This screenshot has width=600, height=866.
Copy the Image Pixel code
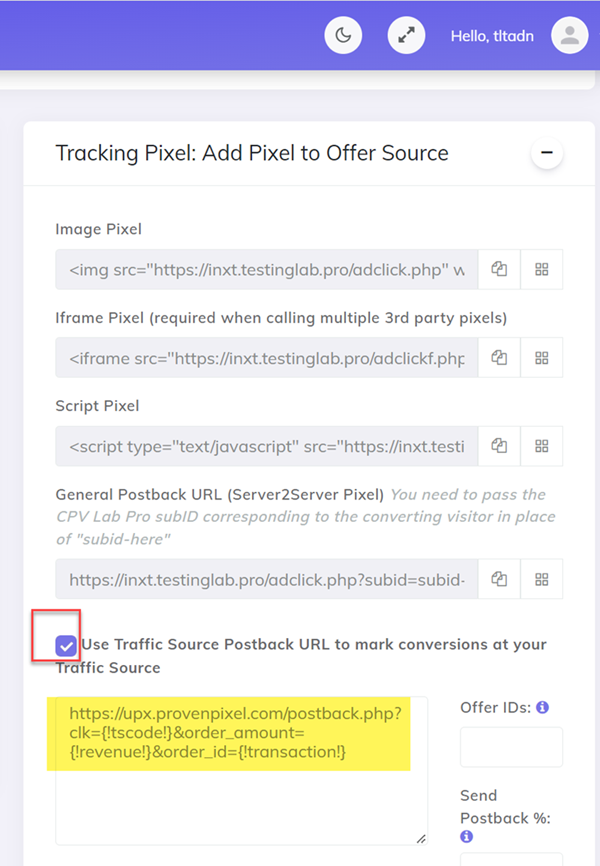(x=499, y=269)
